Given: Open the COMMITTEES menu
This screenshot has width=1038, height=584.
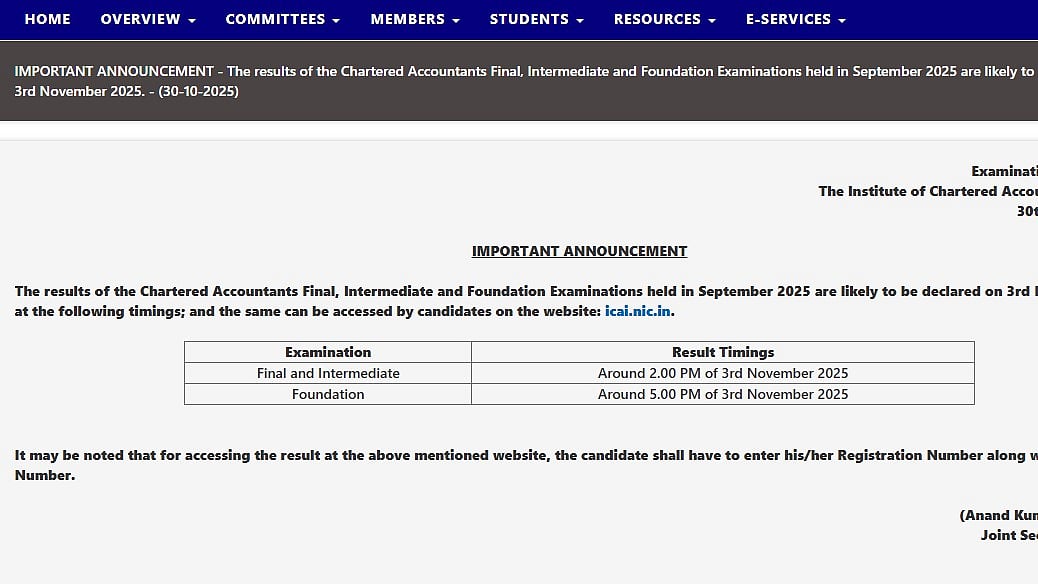Looking at the screenshot, I should pyautogui.click(x=274, y=19).
